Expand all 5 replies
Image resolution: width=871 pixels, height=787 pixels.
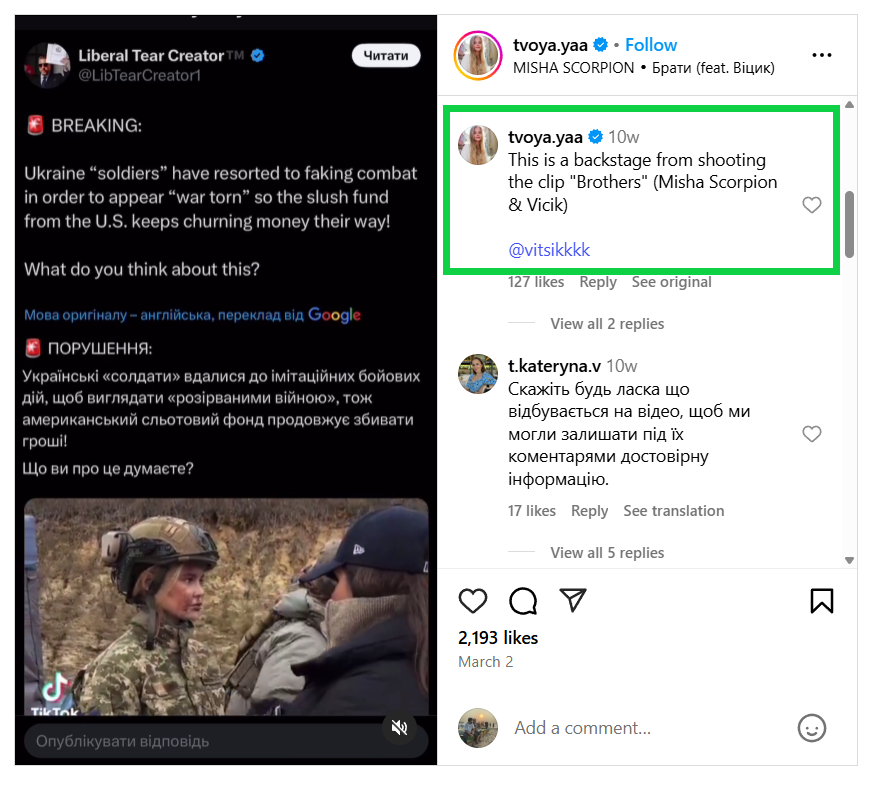[x=607, y=553]
